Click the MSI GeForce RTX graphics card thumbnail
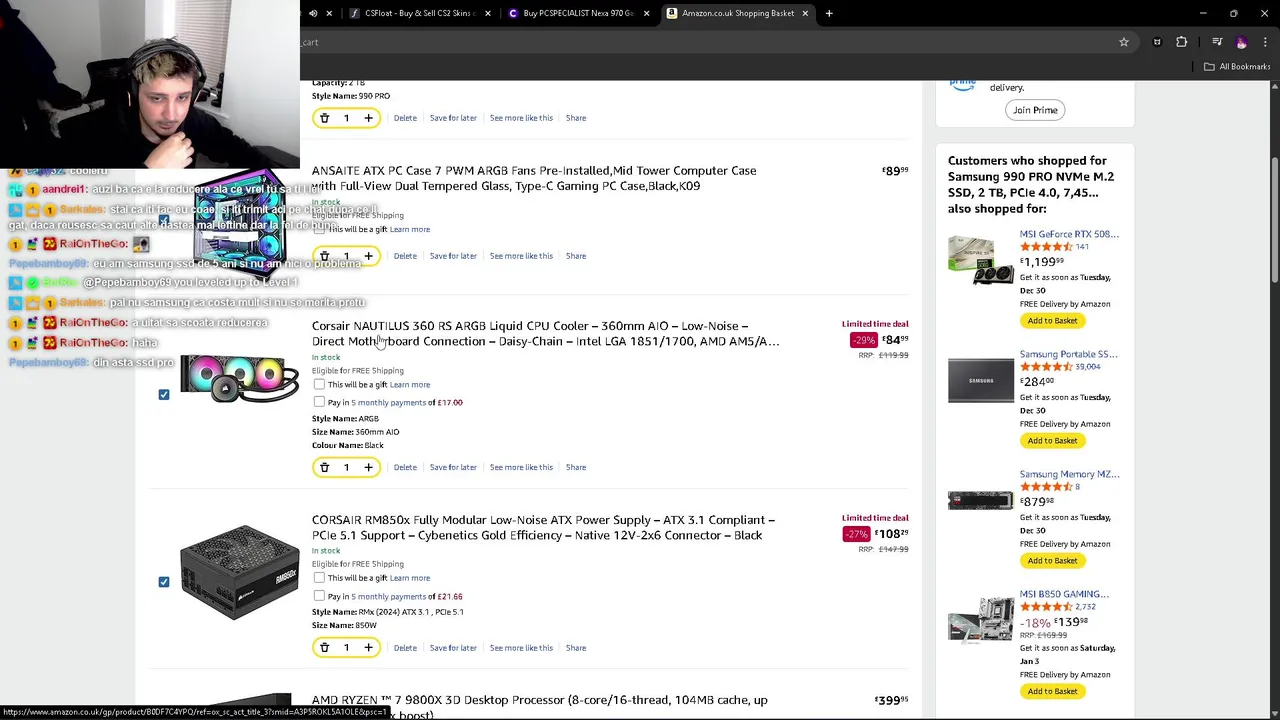 [x=980, y=260]
